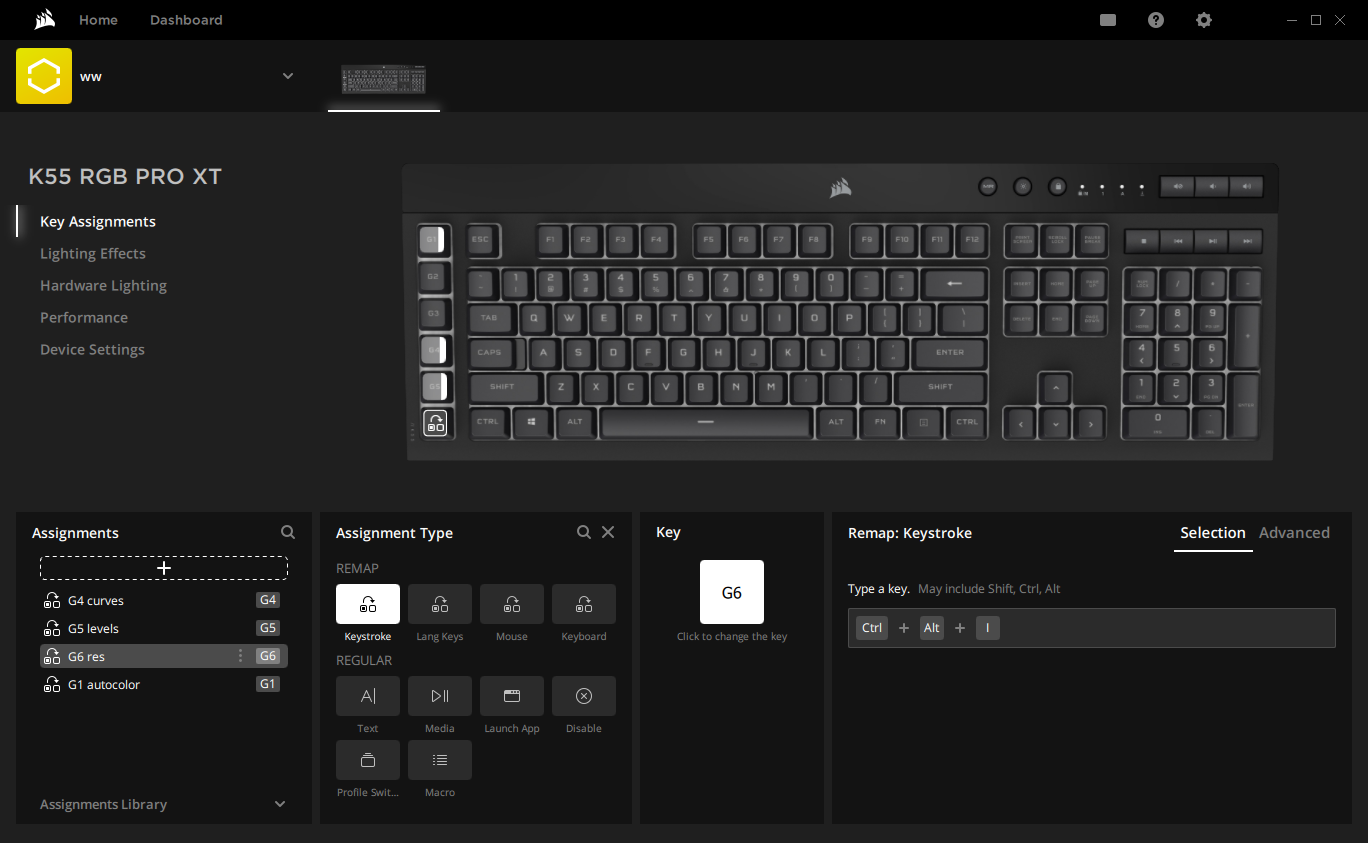Viewport: 1368px width, 843px height.
Task: Click the Windows lock key on keyboard image
Action: [1057, 186]
